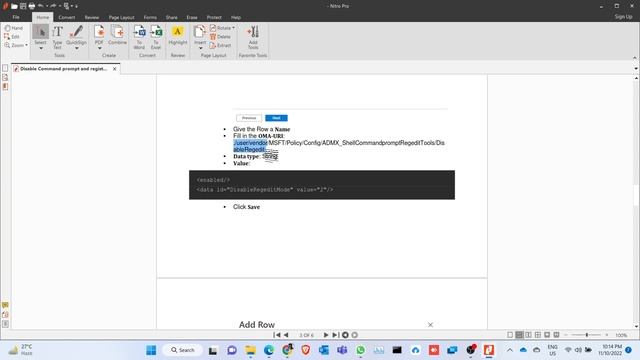
Task: Expand the Select tool dropdown arrow
Action: [x=40, y=49]
